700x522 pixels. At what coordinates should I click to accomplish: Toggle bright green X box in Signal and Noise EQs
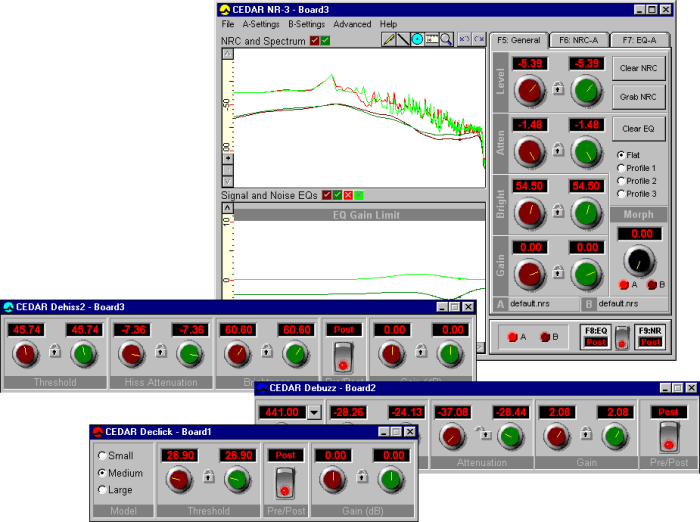359,195
